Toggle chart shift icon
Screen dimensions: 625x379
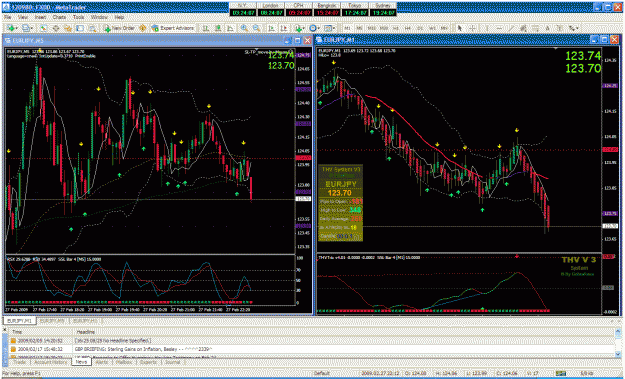tap(284, 28)
